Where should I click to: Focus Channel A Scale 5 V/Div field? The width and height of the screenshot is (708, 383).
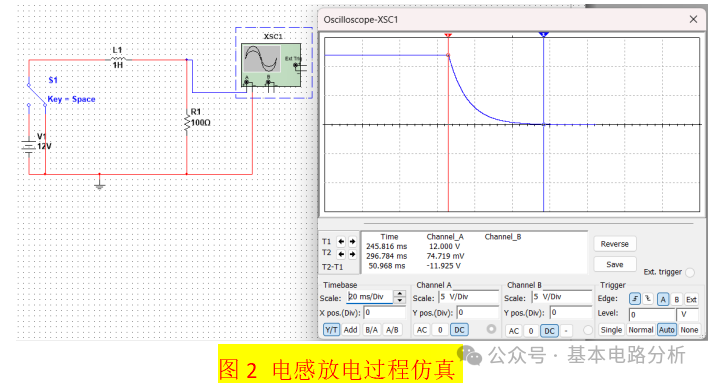[469, 297]
